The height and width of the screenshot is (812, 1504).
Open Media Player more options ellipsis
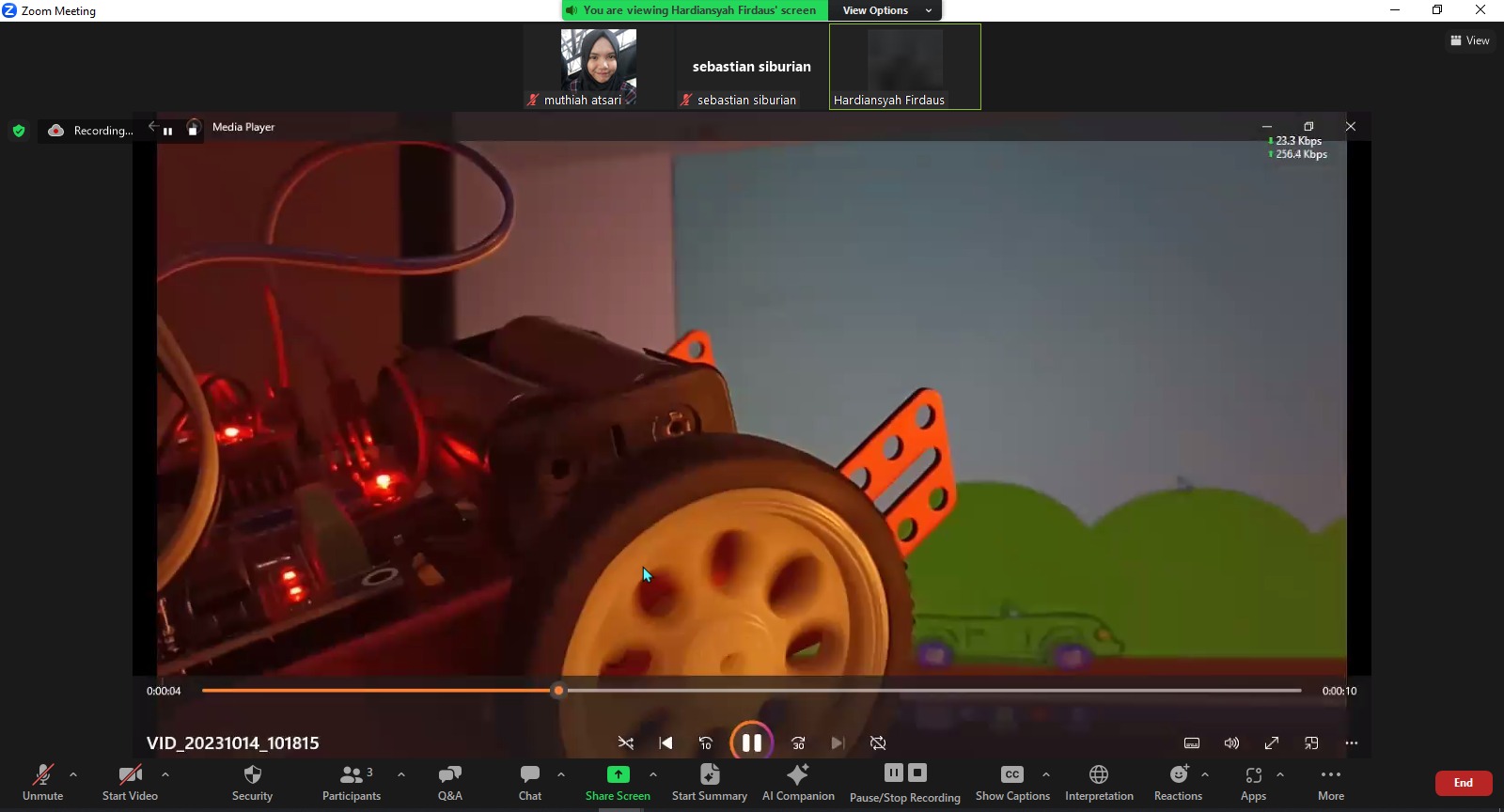(1352, 743)
